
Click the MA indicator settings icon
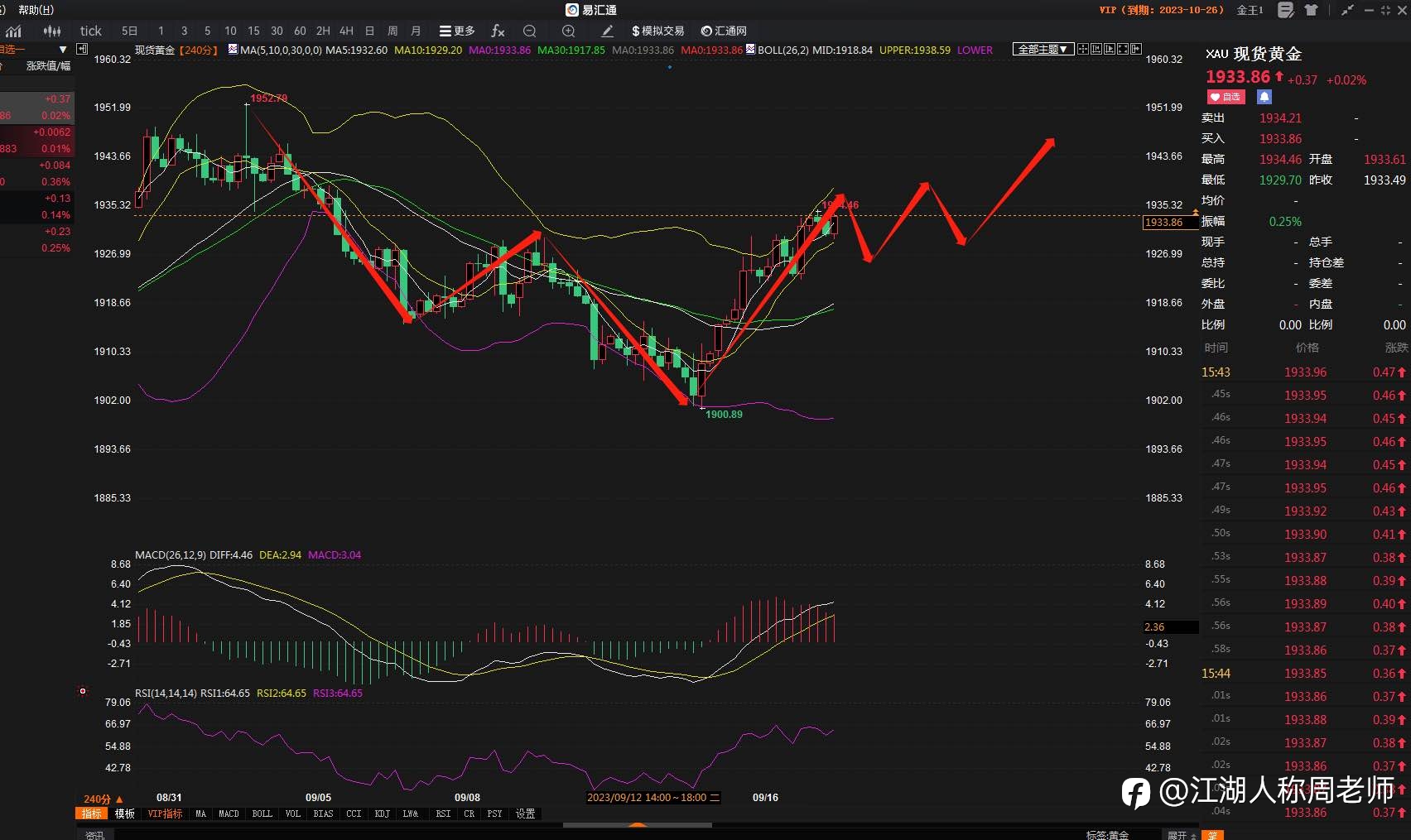tap(233, 49)
